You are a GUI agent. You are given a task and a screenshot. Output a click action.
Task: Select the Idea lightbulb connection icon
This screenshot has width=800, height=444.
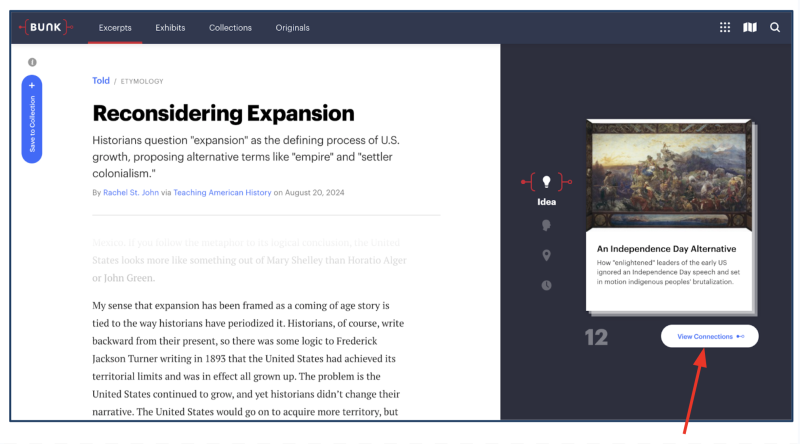[x=546, y=182]
